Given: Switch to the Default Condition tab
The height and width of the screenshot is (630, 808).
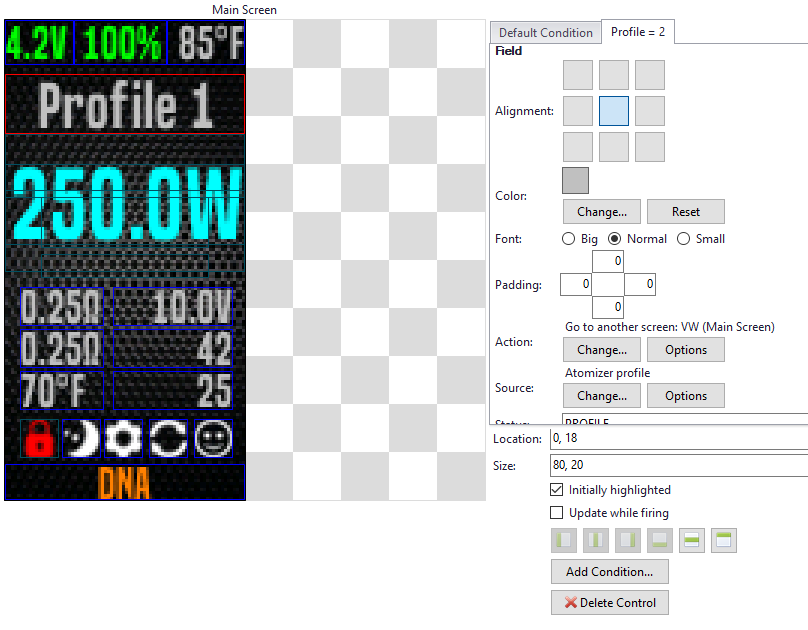Looking at the screenshot, I should tap(545, 33).
